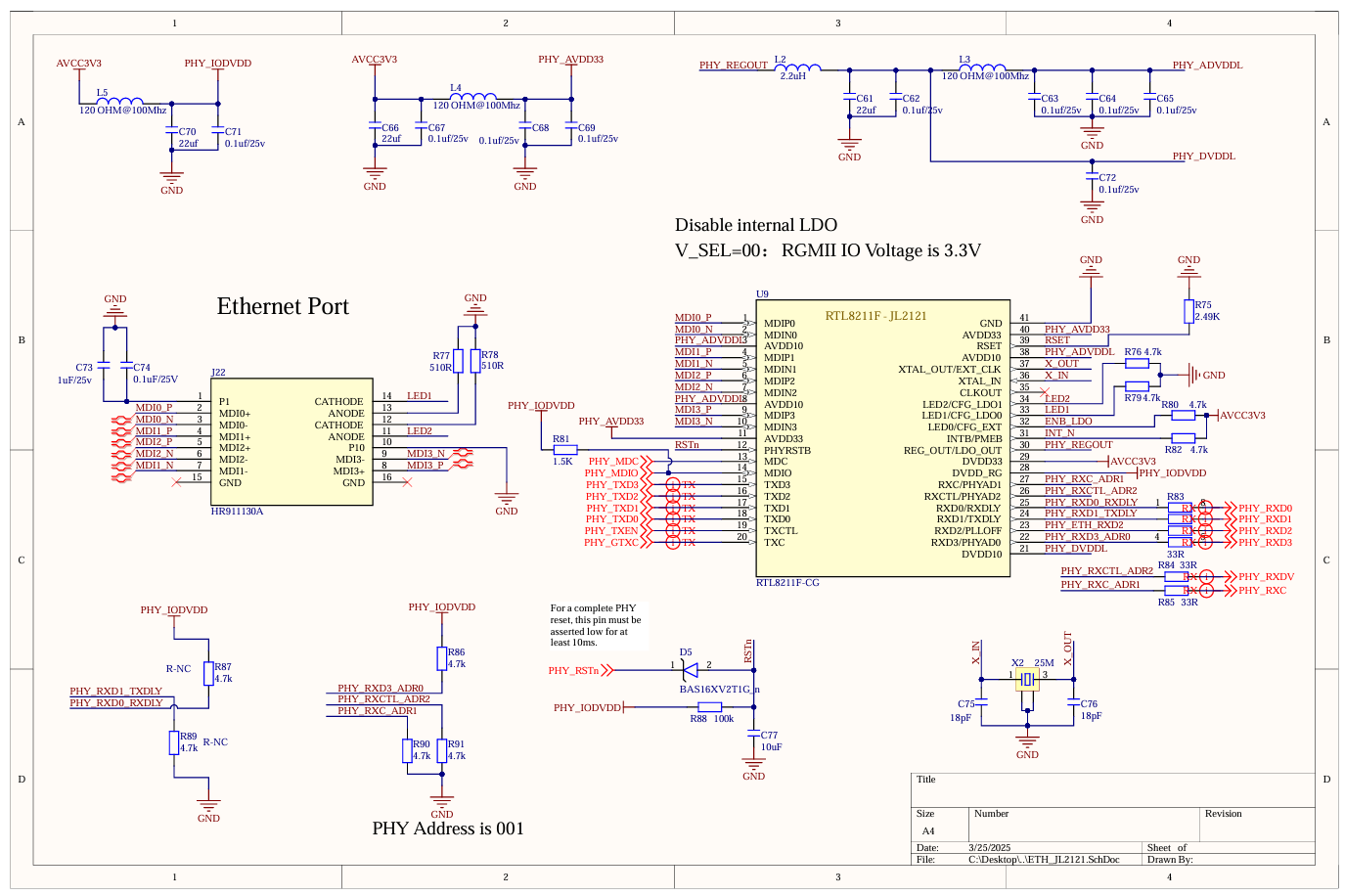Click resistor R80 4.7k
This screenshot has height=896, width=1345.
pyautogui.click(x=1183, y=416)
